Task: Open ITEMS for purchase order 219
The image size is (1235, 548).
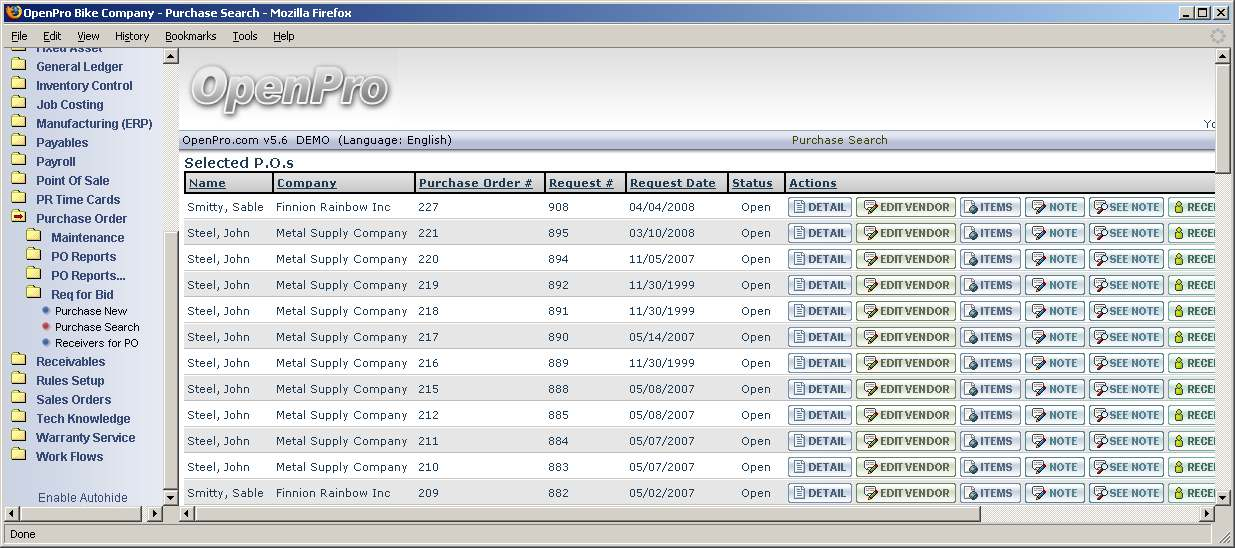Action: [988, 285]
